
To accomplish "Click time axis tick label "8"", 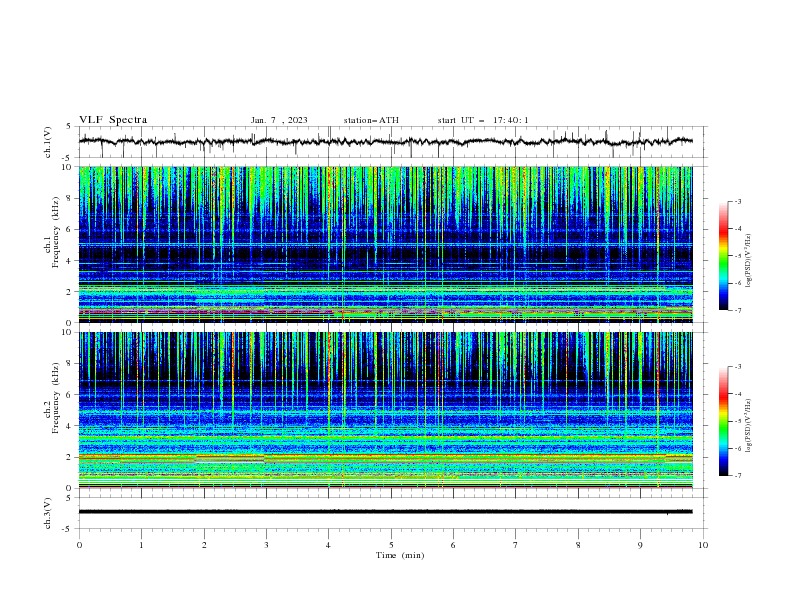I will [578, 545].
